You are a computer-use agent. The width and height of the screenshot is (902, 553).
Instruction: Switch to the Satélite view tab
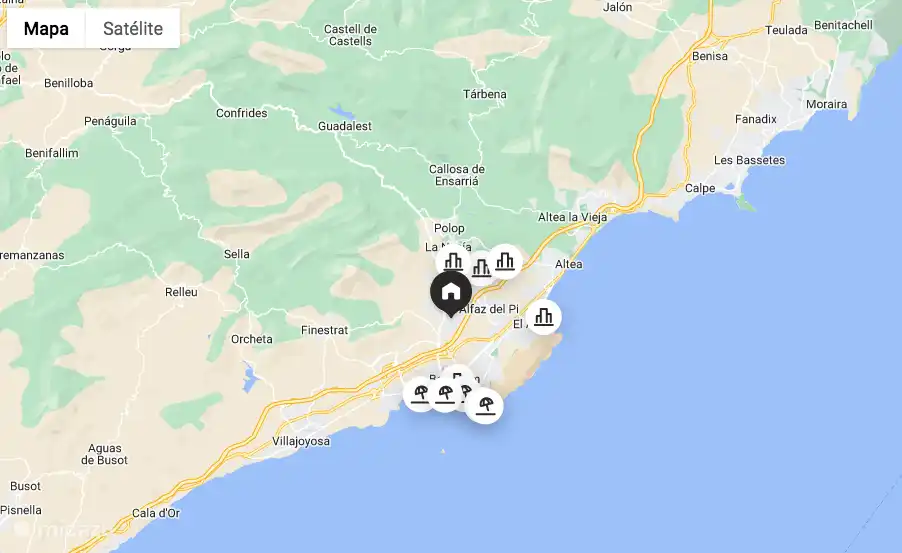[x=133, y=28]
